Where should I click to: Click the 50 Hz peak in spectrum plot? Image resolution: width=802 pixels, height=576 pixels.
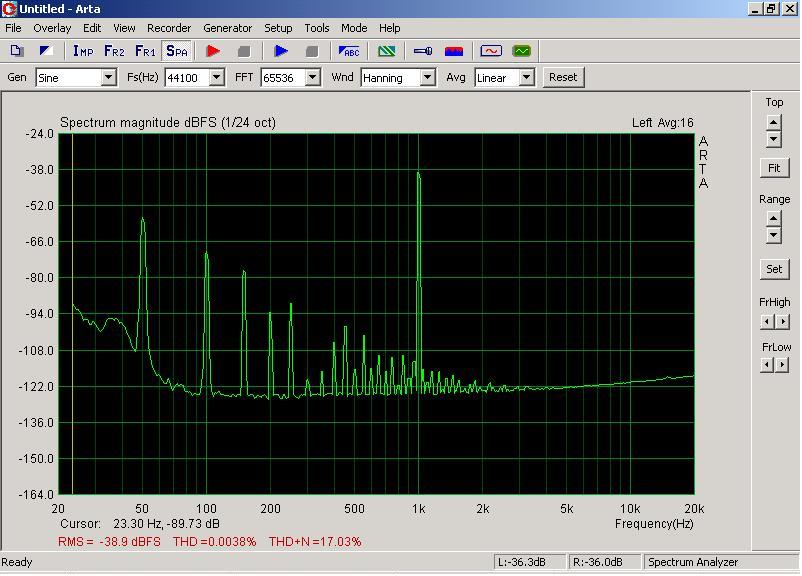143,219
